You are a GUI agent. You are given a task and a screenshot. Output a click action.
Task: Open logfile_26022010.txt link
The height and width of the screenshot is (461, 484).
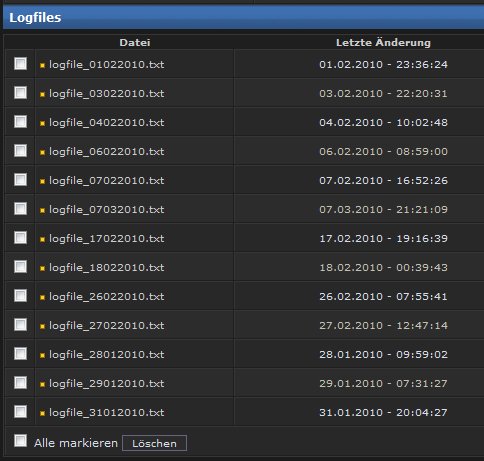click(x=107, y=296)
